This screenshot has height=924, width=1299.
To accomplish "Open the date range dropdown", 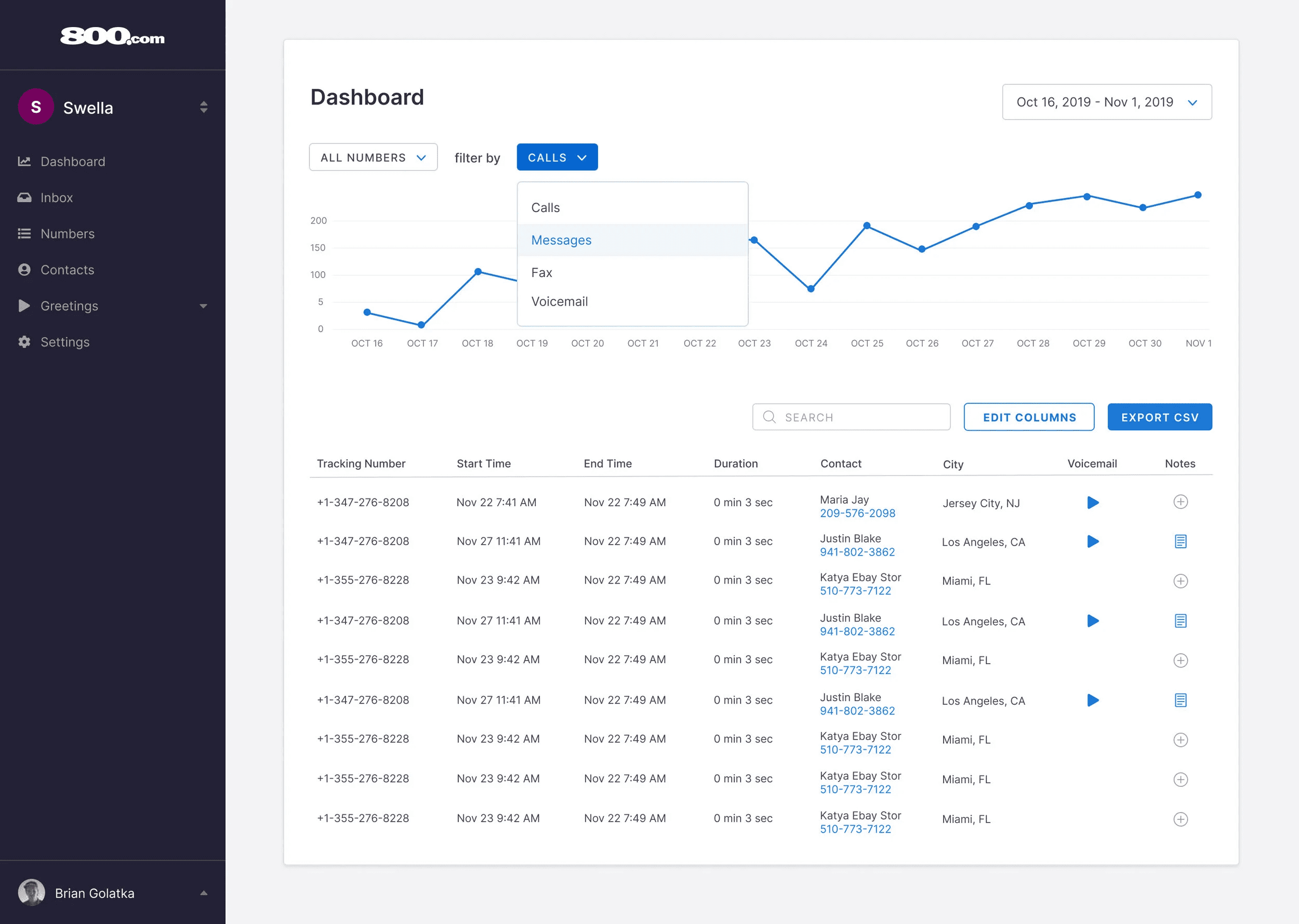I will click(x=1106, y=102).
